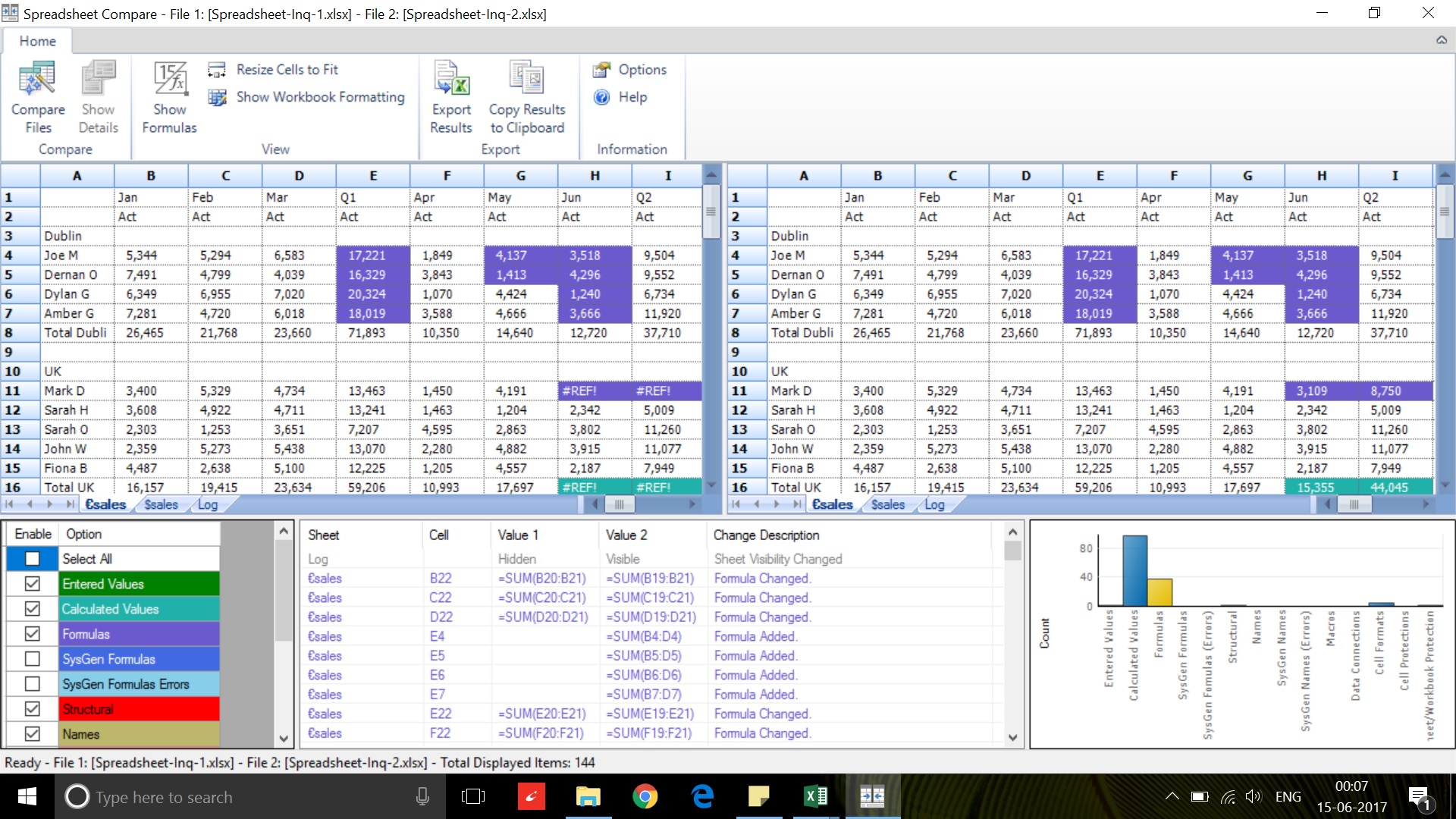Open Windows Start menu
The image size is (1456, 819).
coord(27,797)
